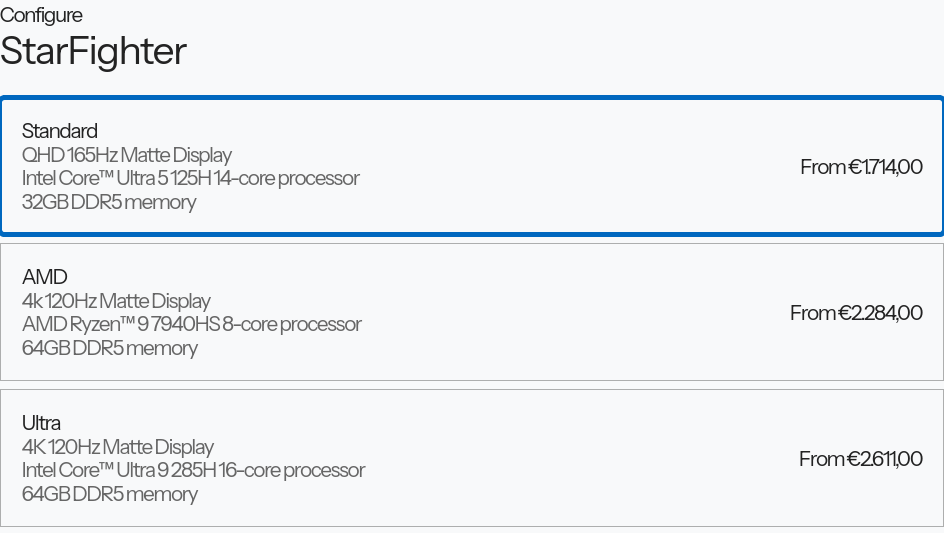Screen dimensions: 944x533
Task: Click the Configure label above the title
Action: 41,15
